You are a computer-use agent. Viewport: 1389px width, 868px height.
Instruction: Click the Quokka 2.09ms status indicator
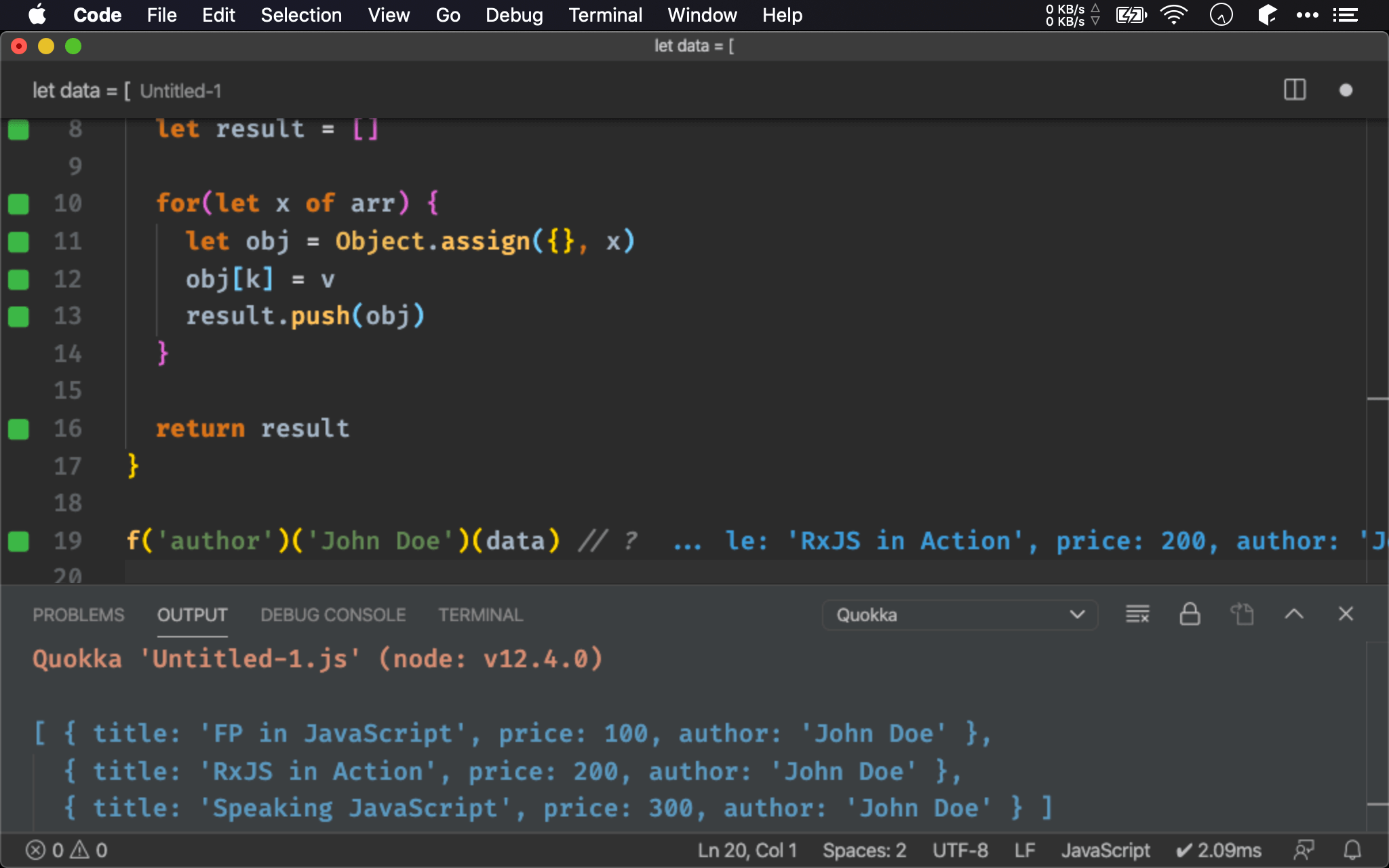[1219, 850]
